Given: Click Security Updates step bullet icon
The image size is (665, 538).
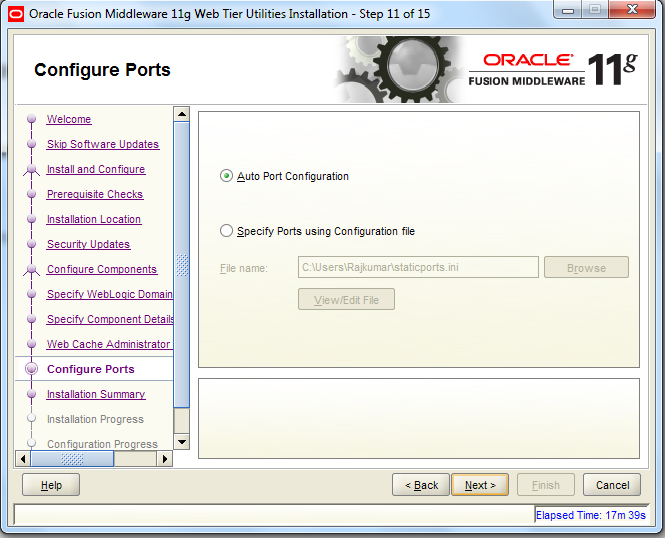Looking at the screenshot, I should pos(31,244).
